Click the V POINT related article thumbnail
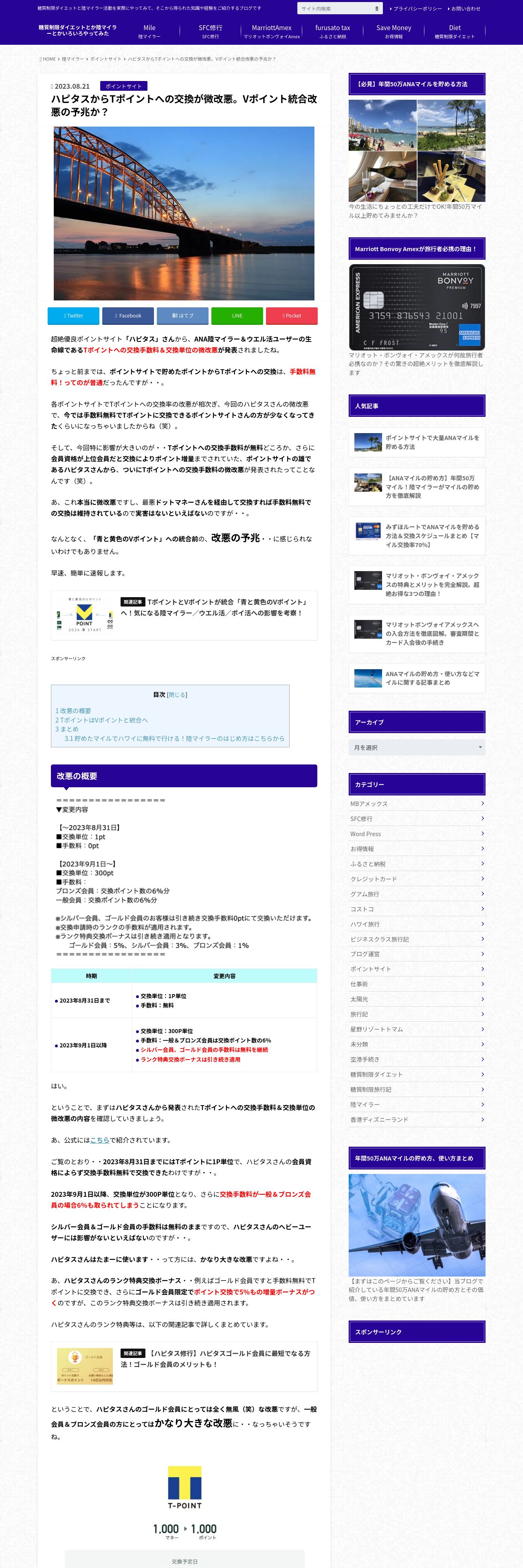This screenshot has height=1568, width=523. pyautogui.click(x=85, y=615)
